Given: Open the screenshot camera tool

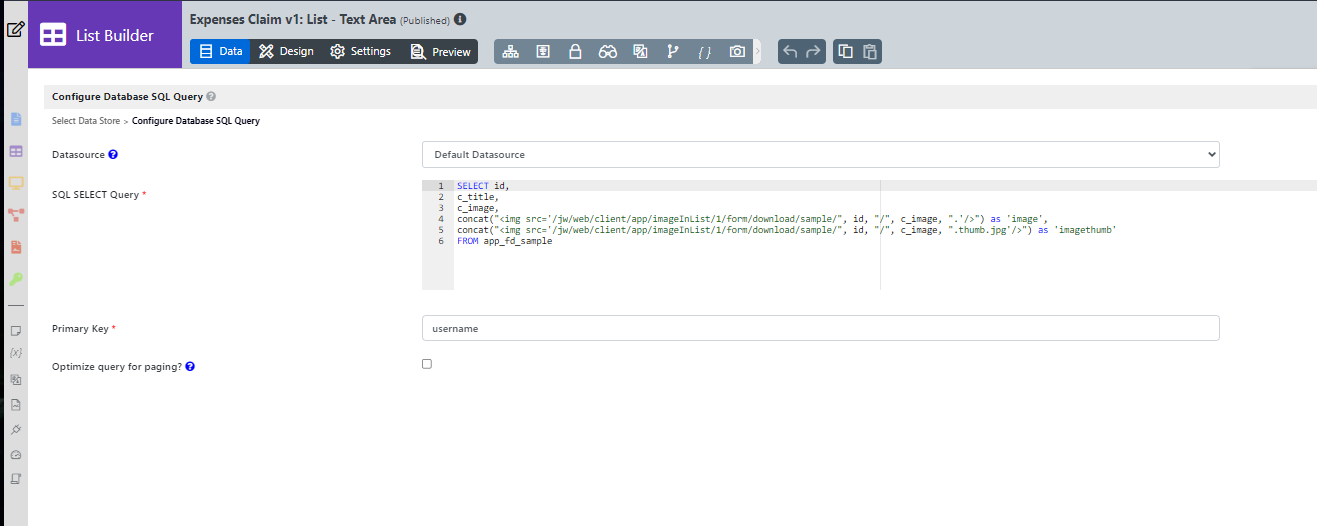Looking at the screenshot, I should pyautogui.click(x=737, y=52).
